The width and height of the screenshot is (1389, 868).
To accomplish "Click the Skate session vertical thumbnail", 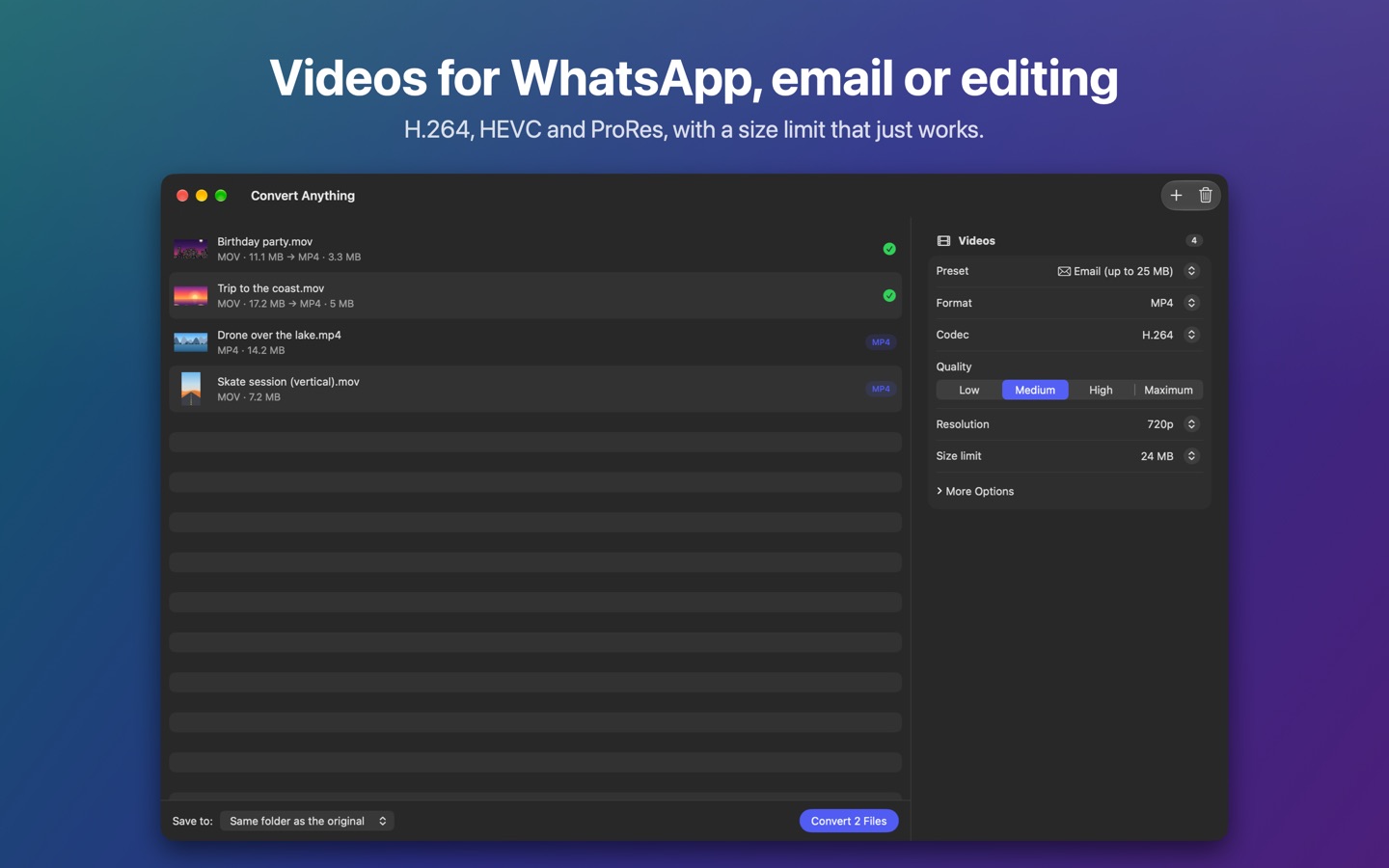I will [191, 389].
